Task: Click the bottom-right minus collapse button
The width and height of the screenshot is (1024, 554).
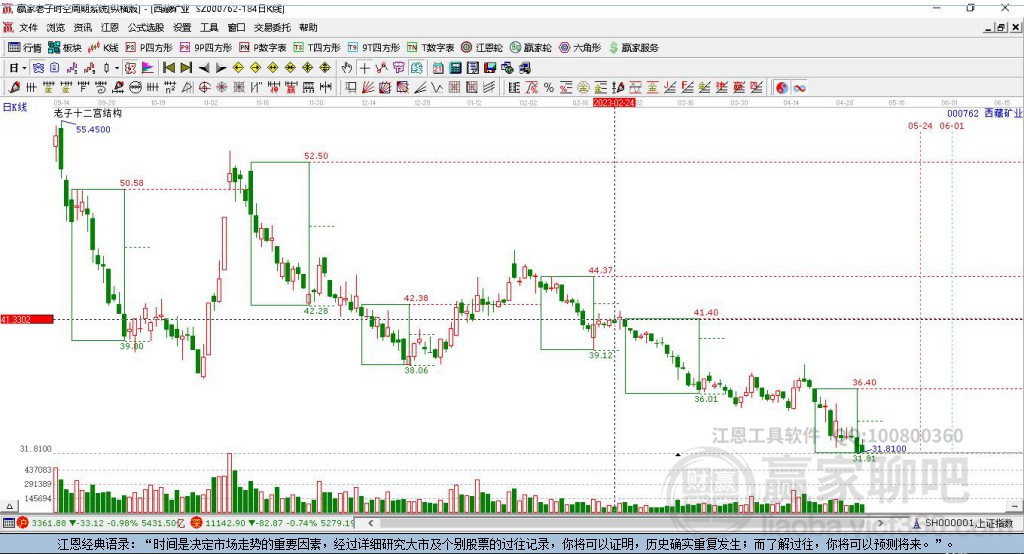Action: (1014, 506)
